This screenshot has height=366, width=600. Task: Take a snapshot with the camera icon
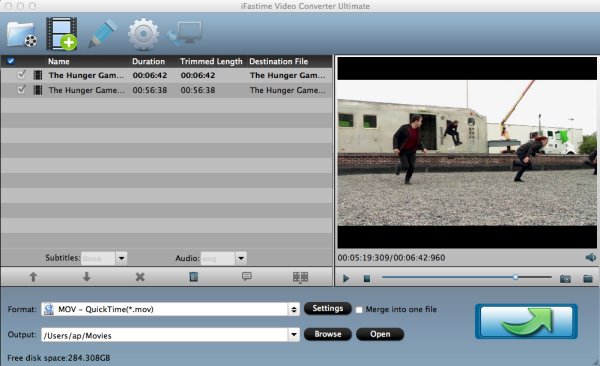click(565, 279)
